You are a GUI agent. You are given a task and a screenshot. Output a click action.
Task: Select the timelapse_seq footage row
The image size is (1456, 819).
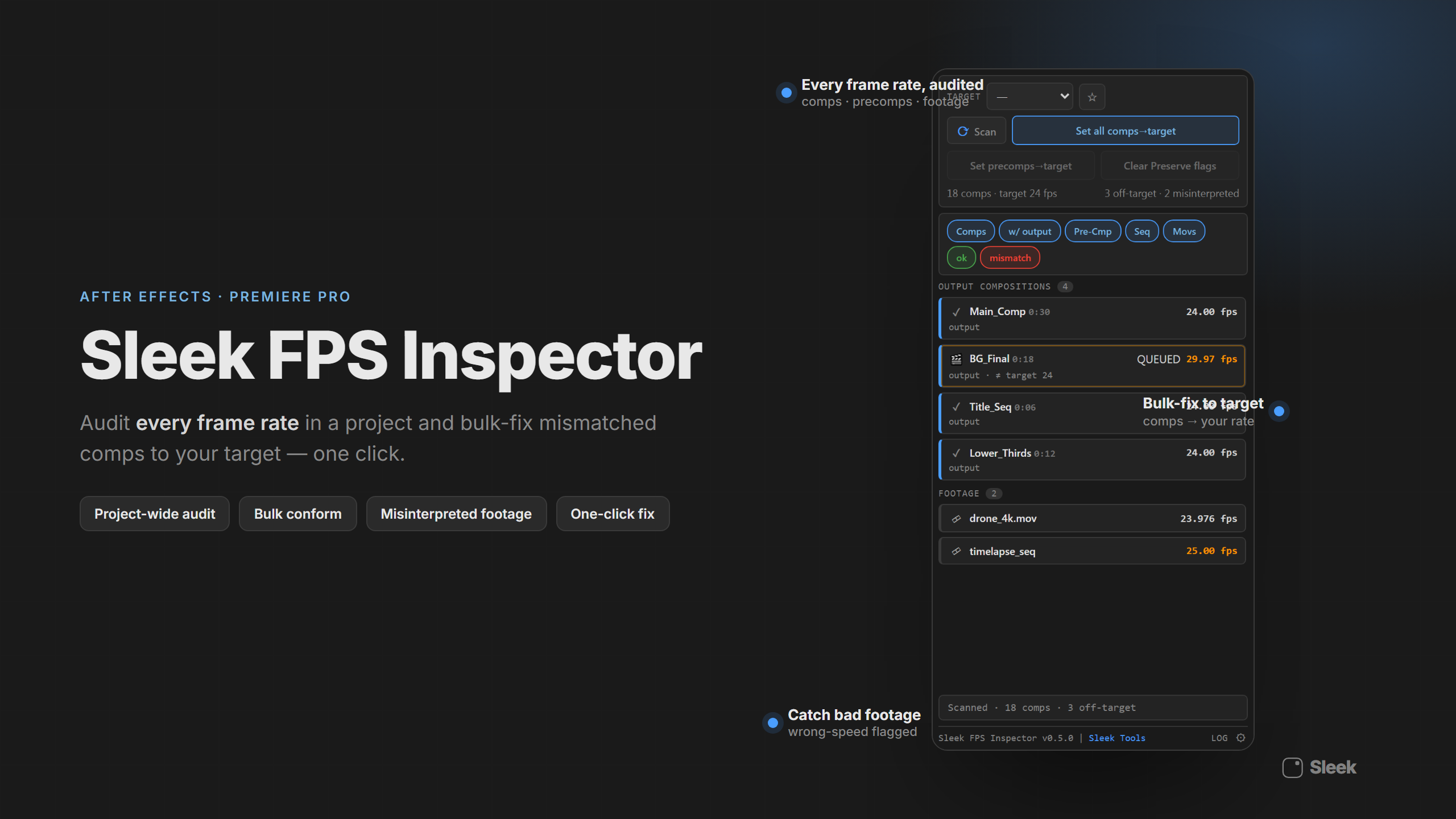1092,551
